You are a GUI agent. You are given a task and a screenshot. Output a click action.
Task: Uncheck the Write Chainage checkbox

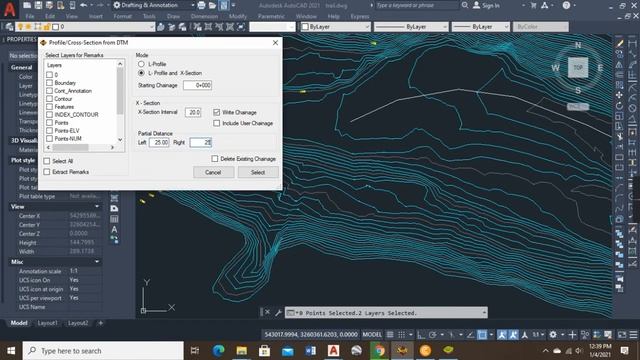point(216,112)
